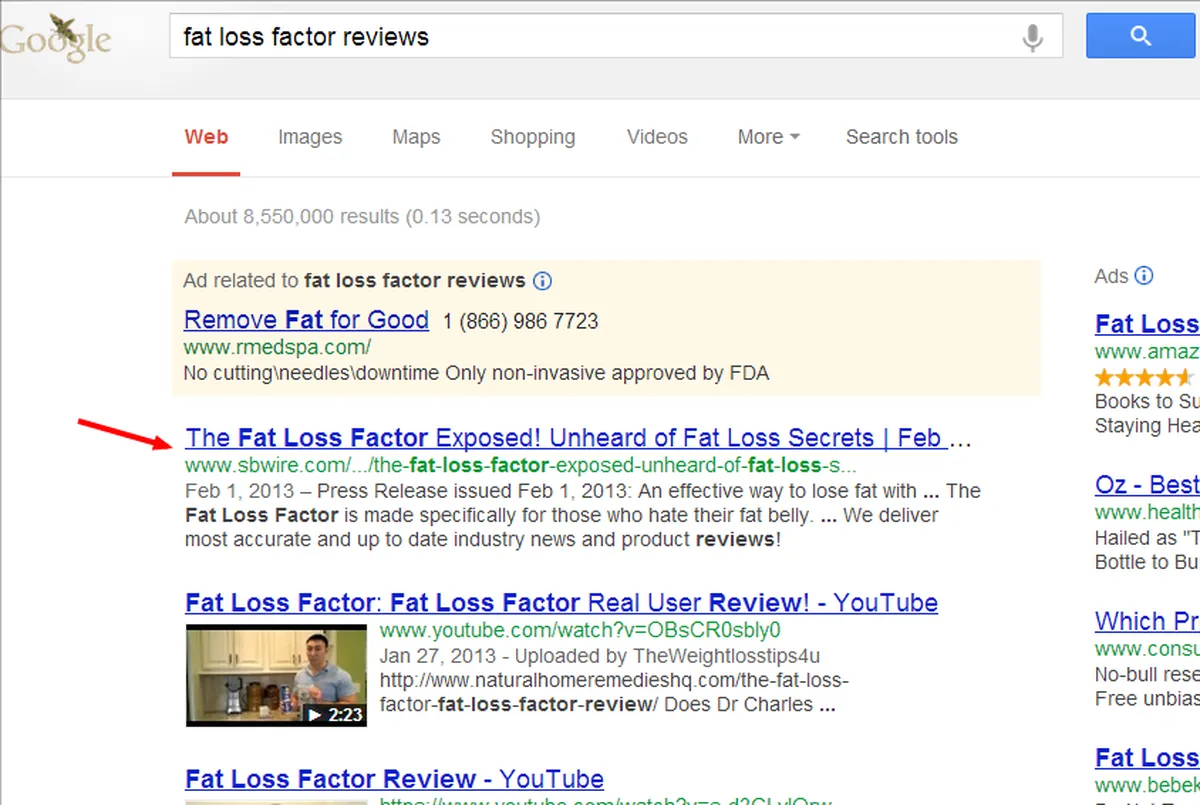Click 'Jan 27, 2013 - Uploaded by TheWeightlosstips4u' text
This screenshot has width=1200, height=805.
pyautogui.click(x=600, y=657)
